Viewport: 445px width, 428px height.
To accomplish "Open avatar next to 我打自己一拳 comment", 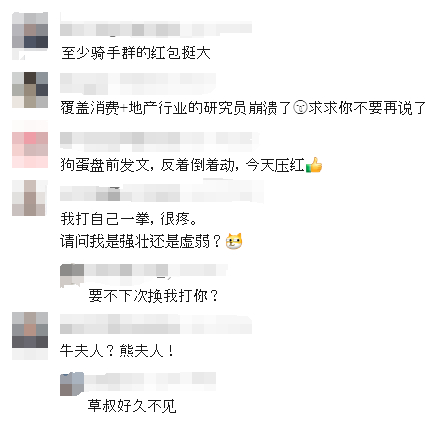I will point(29,198).
